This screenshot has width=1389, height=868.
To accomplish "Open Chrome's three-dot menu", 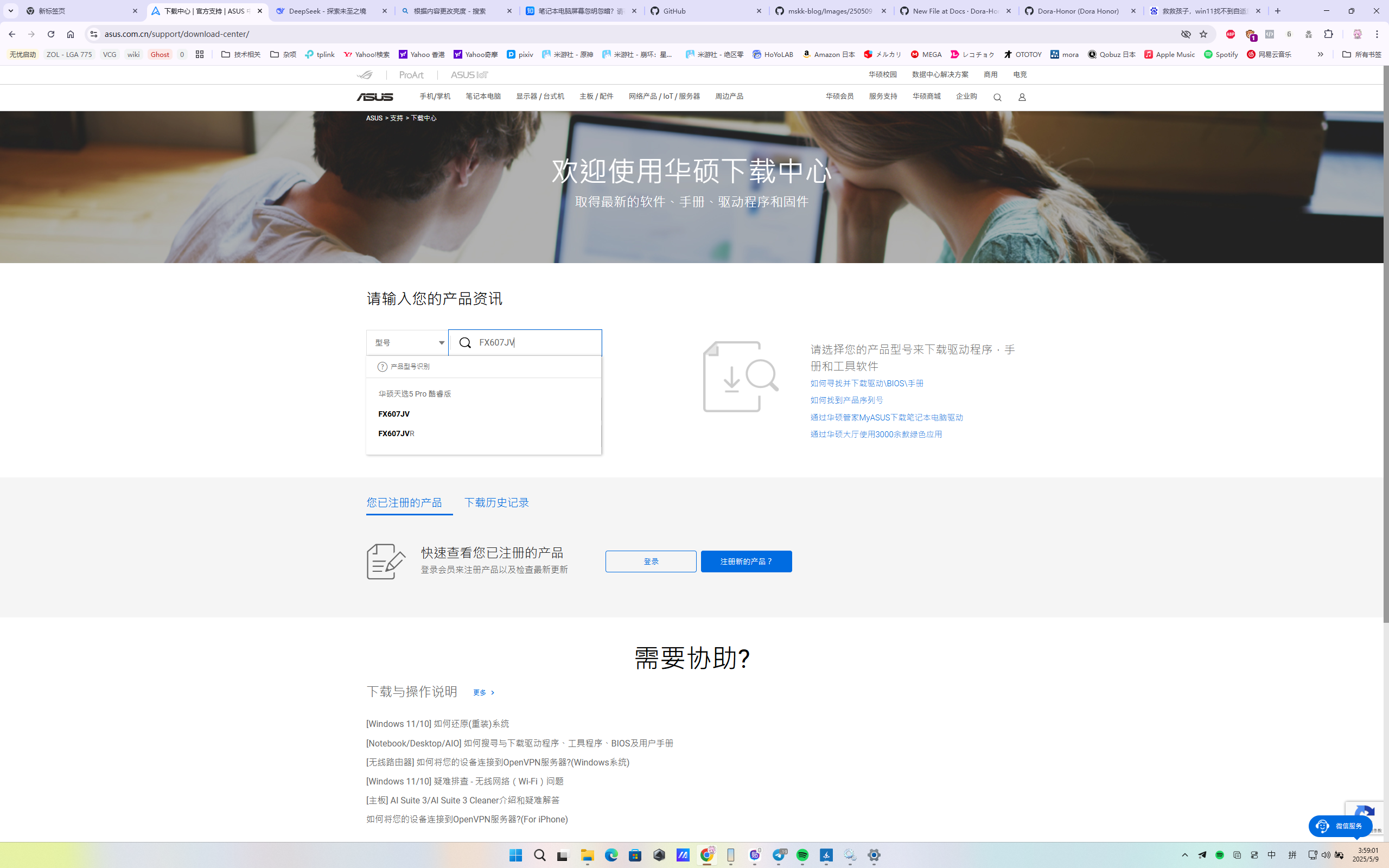I will [x=1377, y=34].
